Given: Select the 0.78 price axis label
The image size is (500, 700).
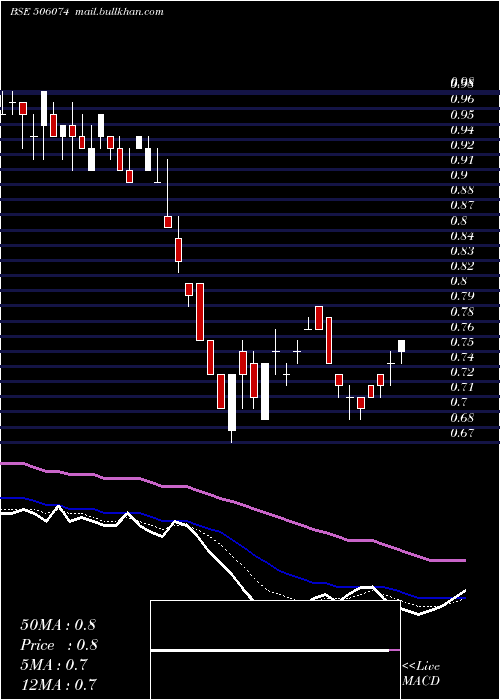Looking at the screenshot, I should click(x=462, y=312).
